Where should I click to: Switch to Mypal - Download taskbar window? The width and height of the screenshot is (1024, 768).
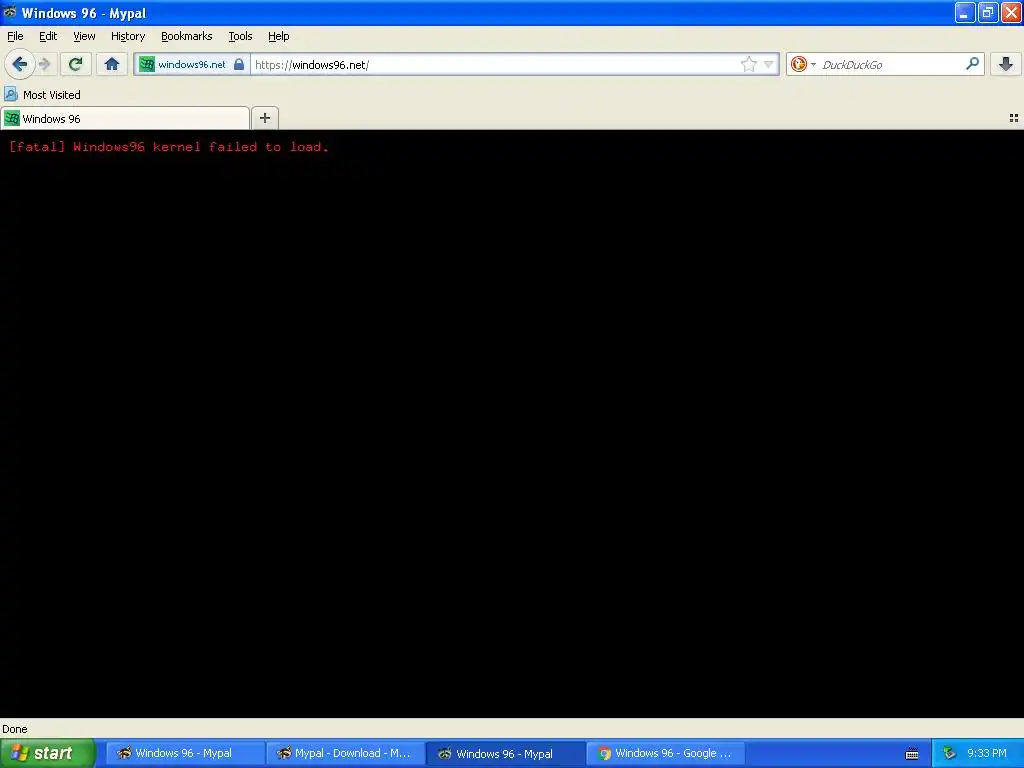[x=344, y=753]
